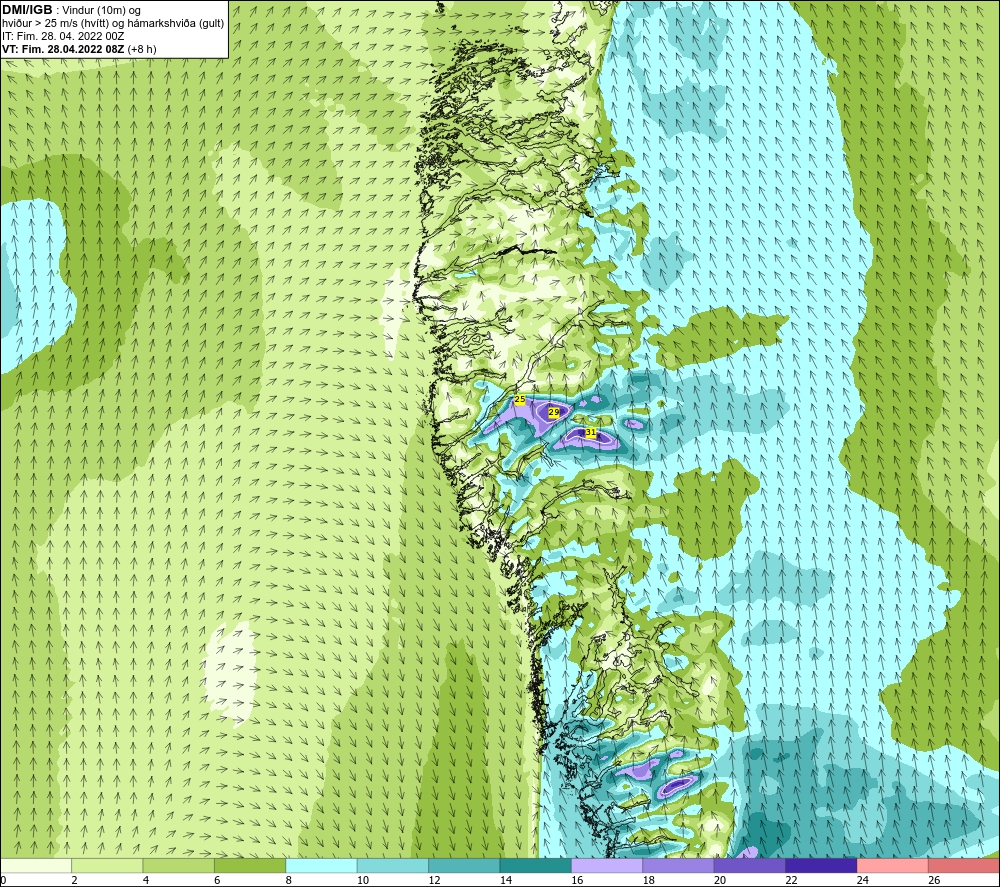Click the 0–2 m/s pale color swatch
Screen dimensions: 1000x887
point(36,865)
